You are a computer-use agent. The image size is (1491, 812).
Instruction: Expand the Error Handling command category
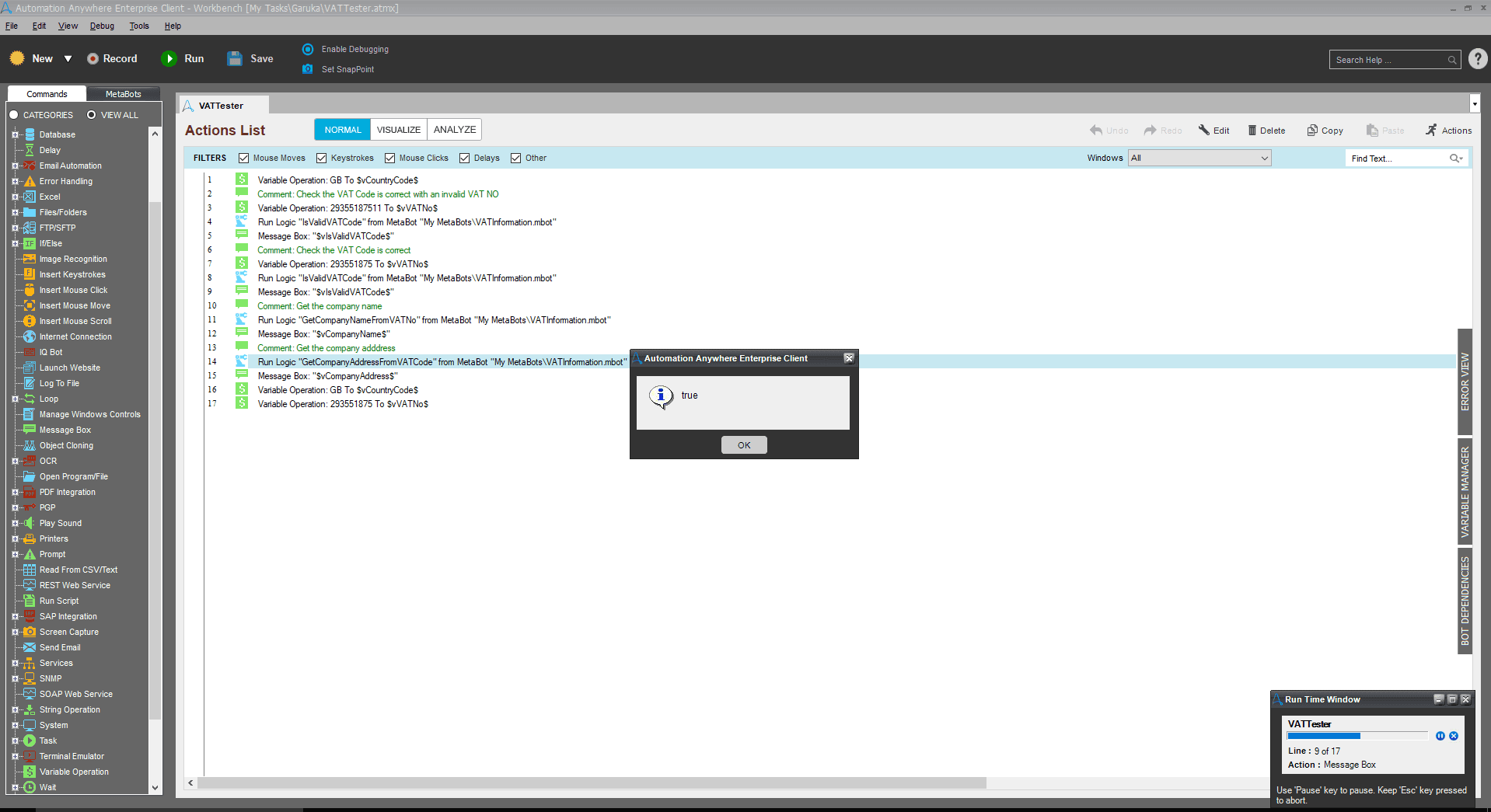tap(15, 182)
